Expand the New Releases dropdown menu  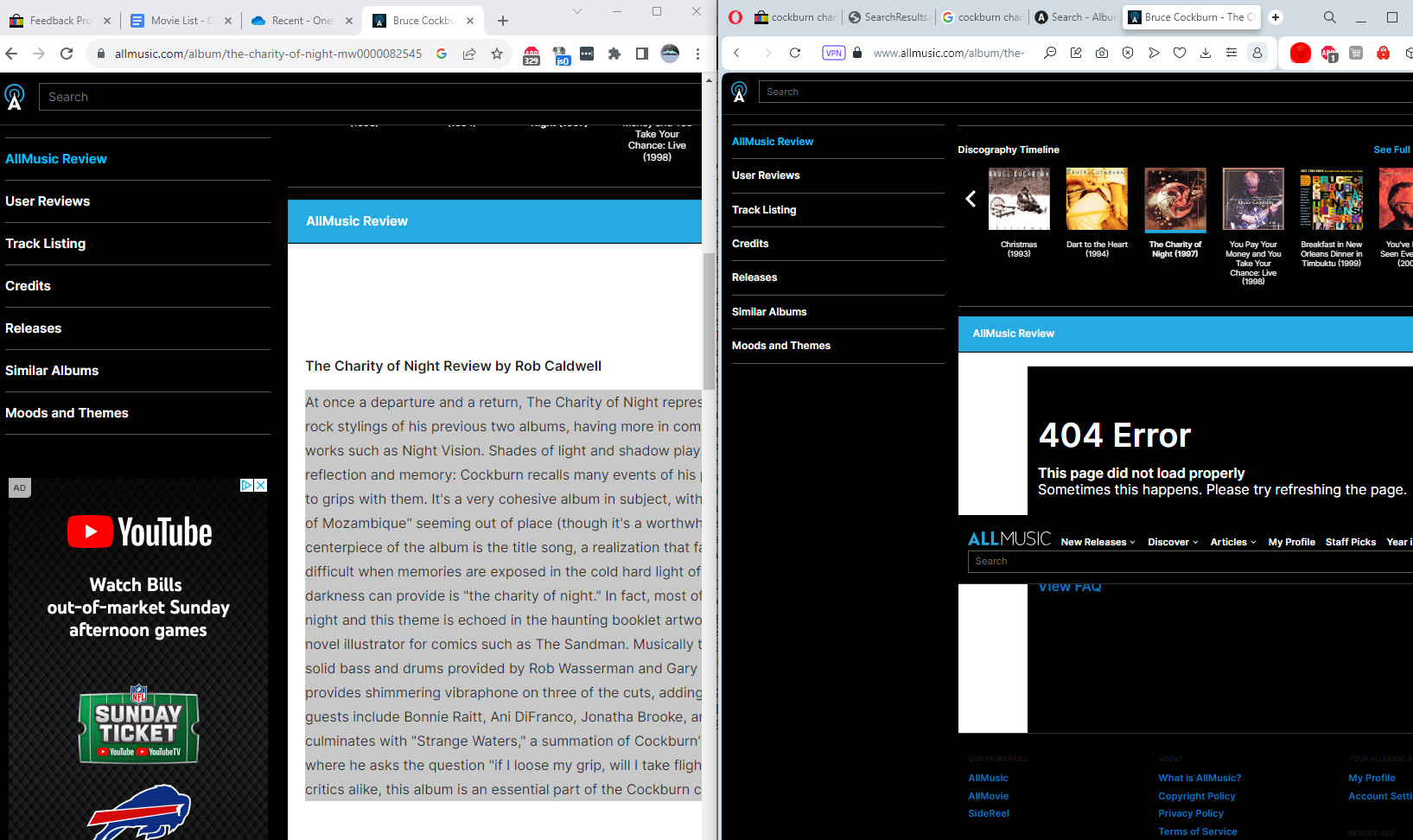[x=1098, y=542]
